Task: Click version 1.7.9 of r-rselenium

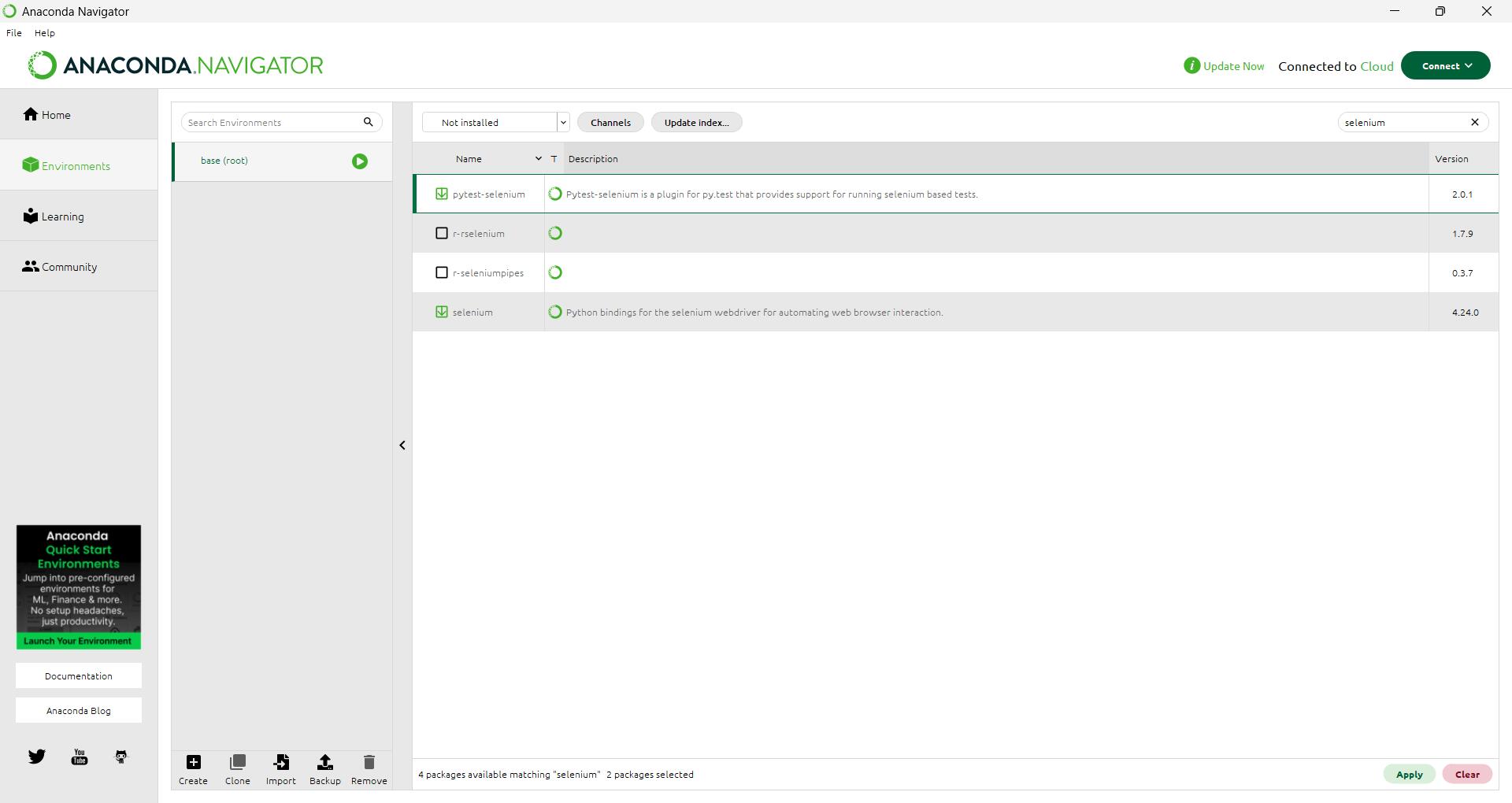Action: (x=1462, y=233)
